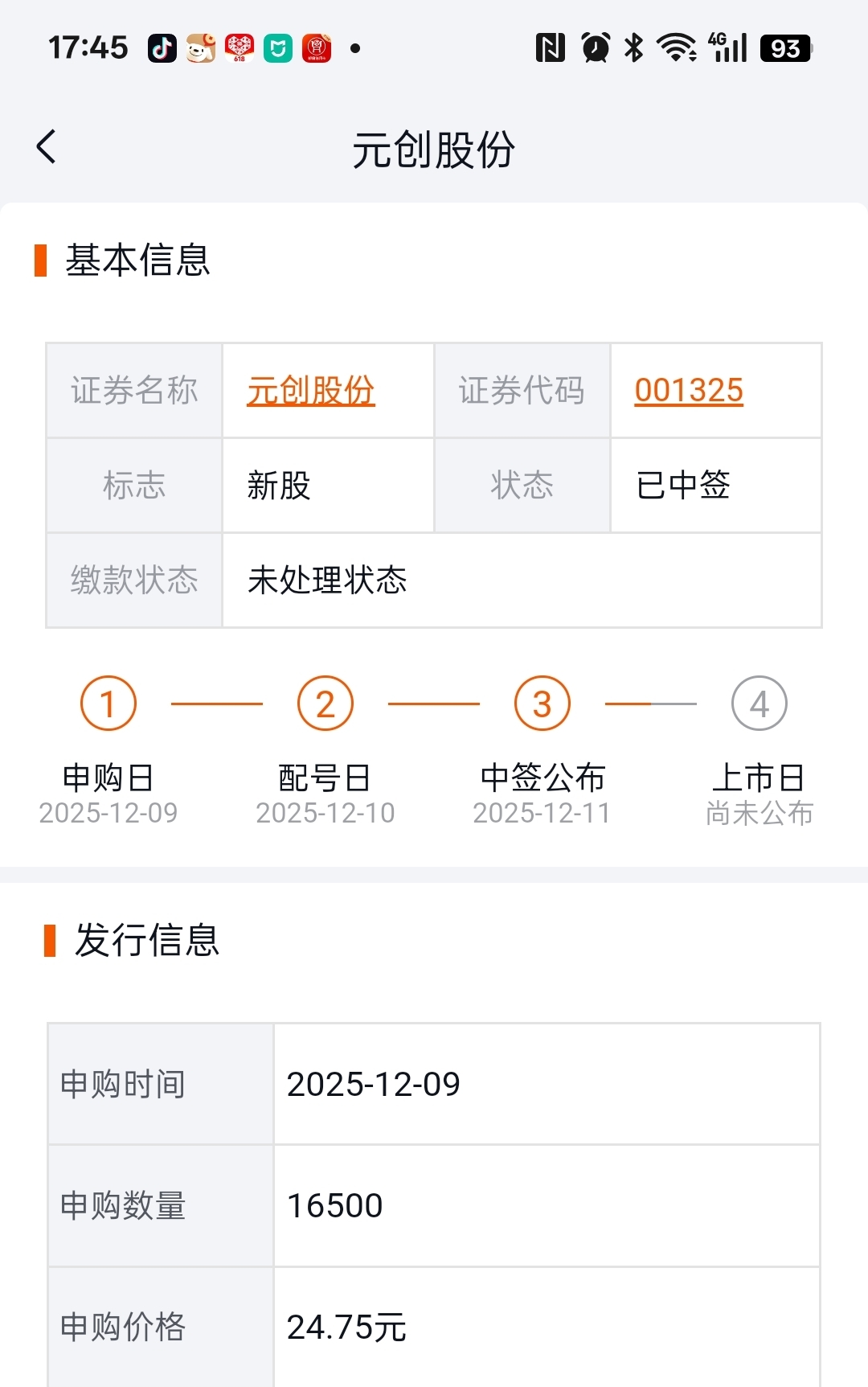Tap the green shield app notification icon

[x=278, y=48]
